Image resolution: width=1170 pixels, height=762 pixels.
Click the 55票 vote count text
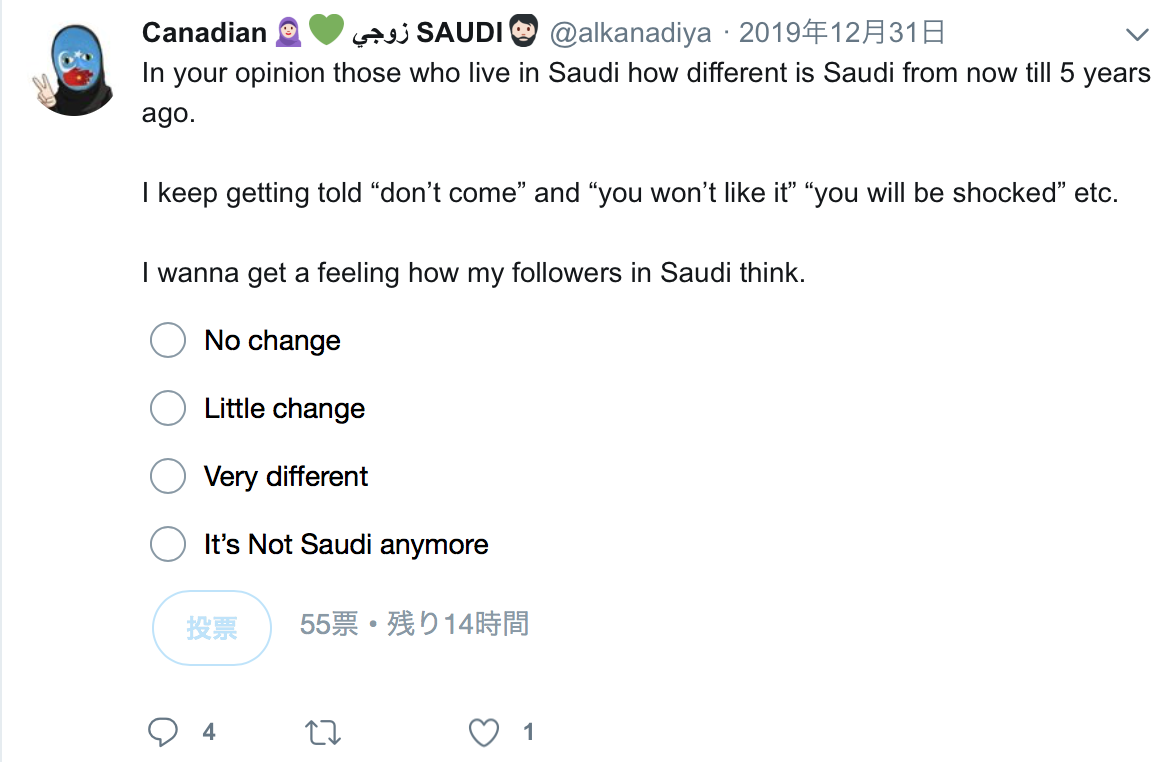pyautogui.click(x=329, y=624)
